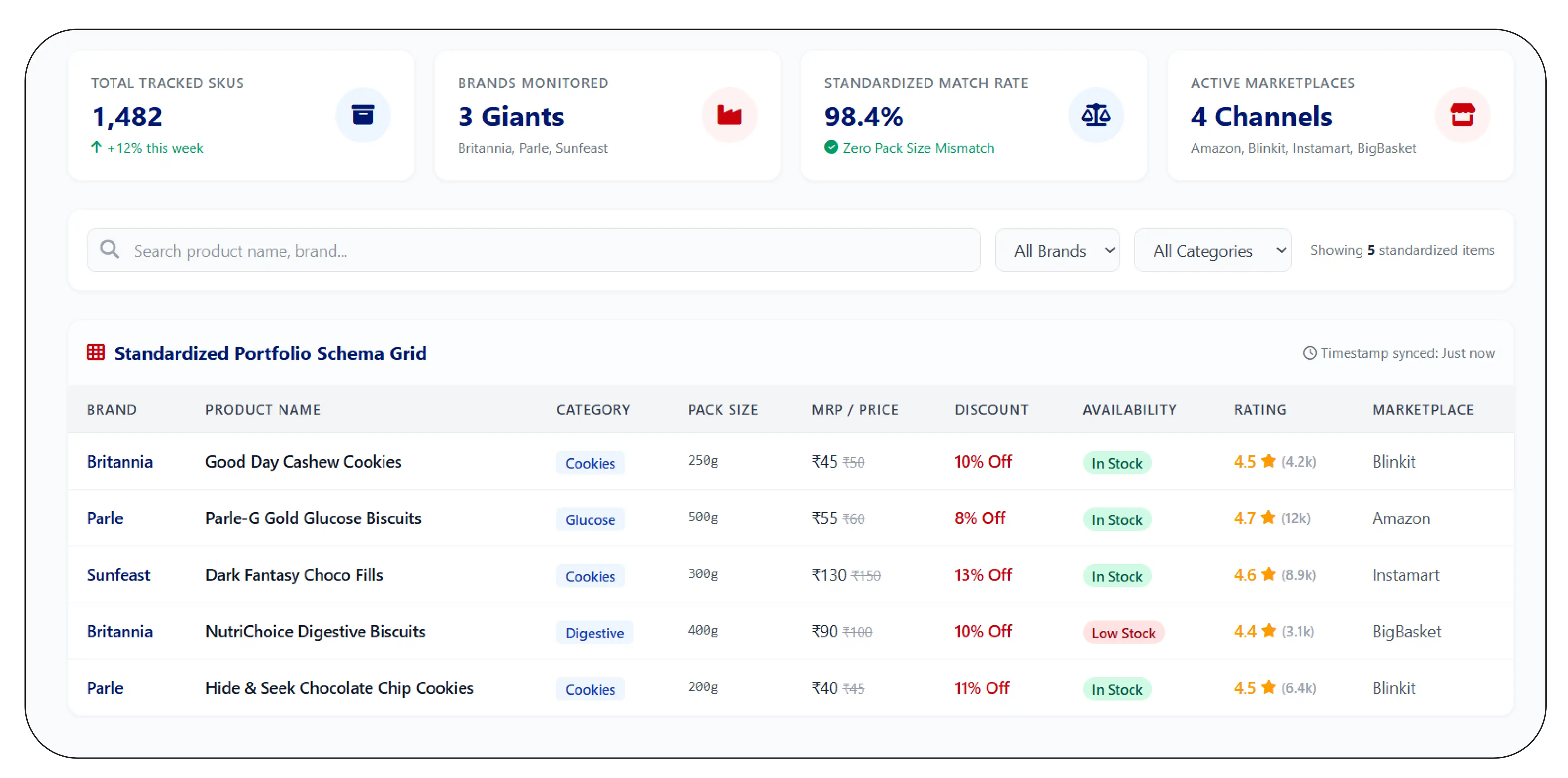
Task: Click the 3 Giants value
Action: click(511, 116)
